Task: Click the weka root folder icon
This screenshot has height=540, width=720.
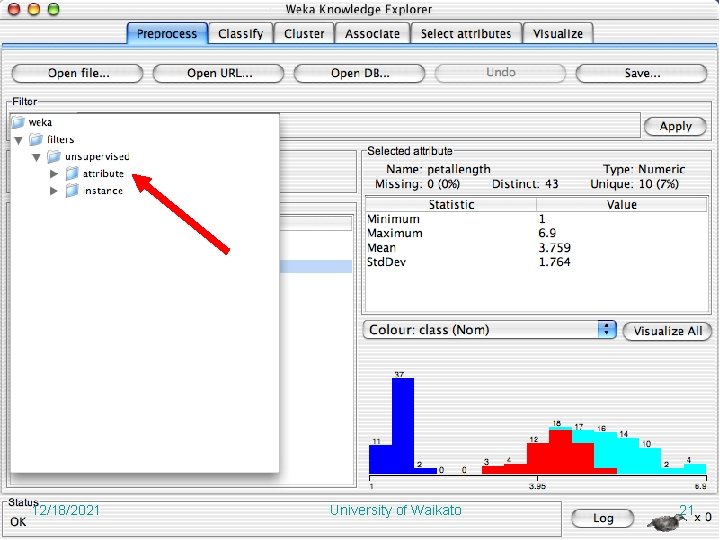Action: pyautogui.click(x=18, y=122)
